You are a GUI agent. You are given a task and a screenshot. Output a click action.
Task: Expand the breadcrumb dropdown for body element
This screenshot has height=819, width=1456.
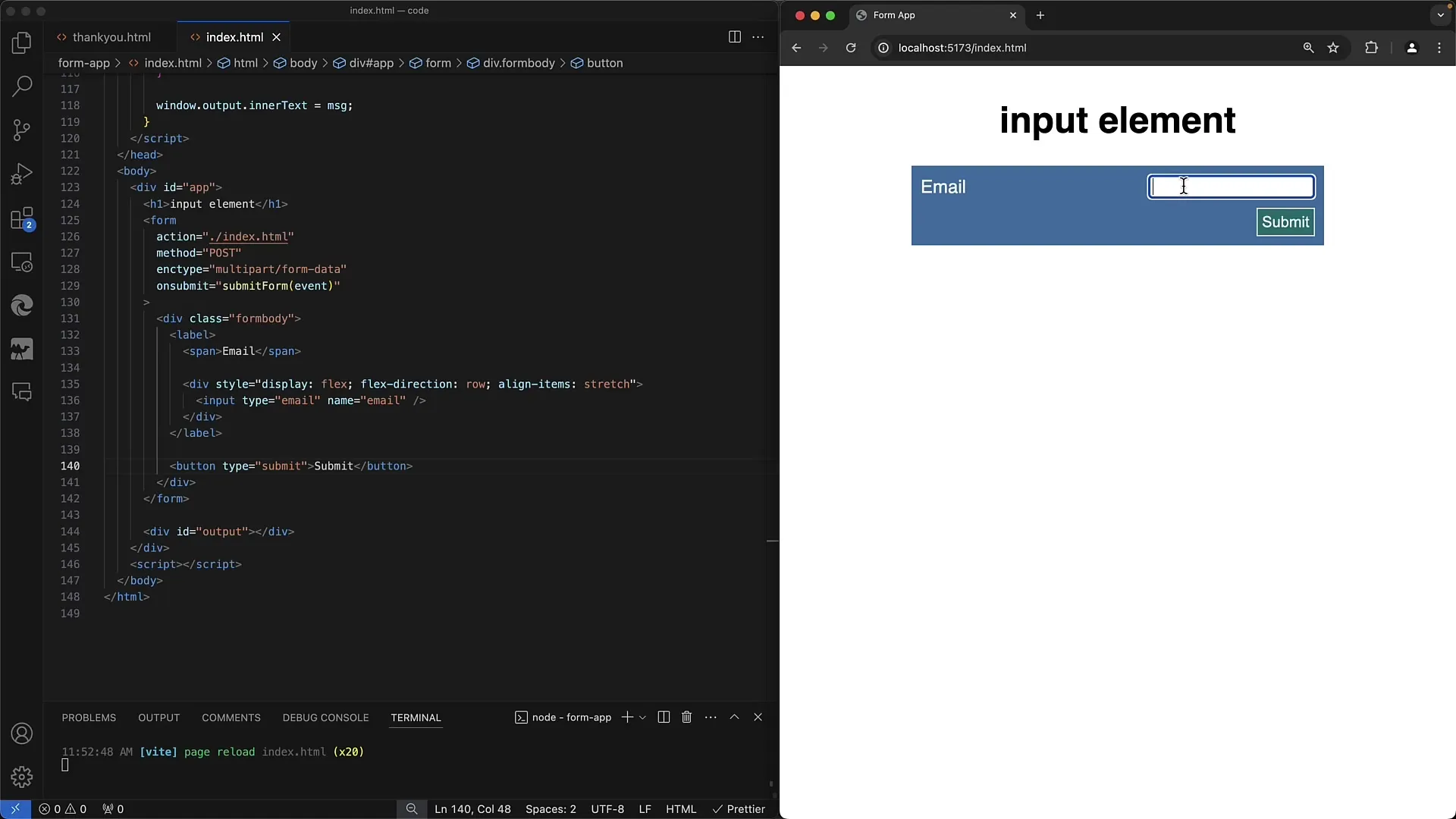(303, 63)
